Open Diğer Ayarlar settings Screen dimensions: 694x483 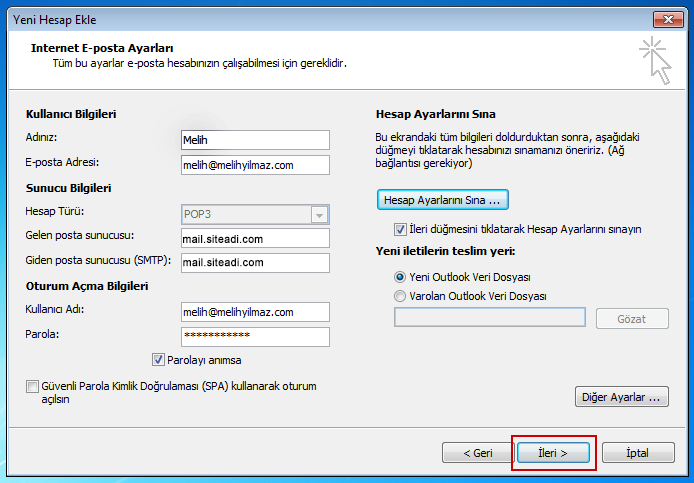pyautogui.click(x=622, y=397)
